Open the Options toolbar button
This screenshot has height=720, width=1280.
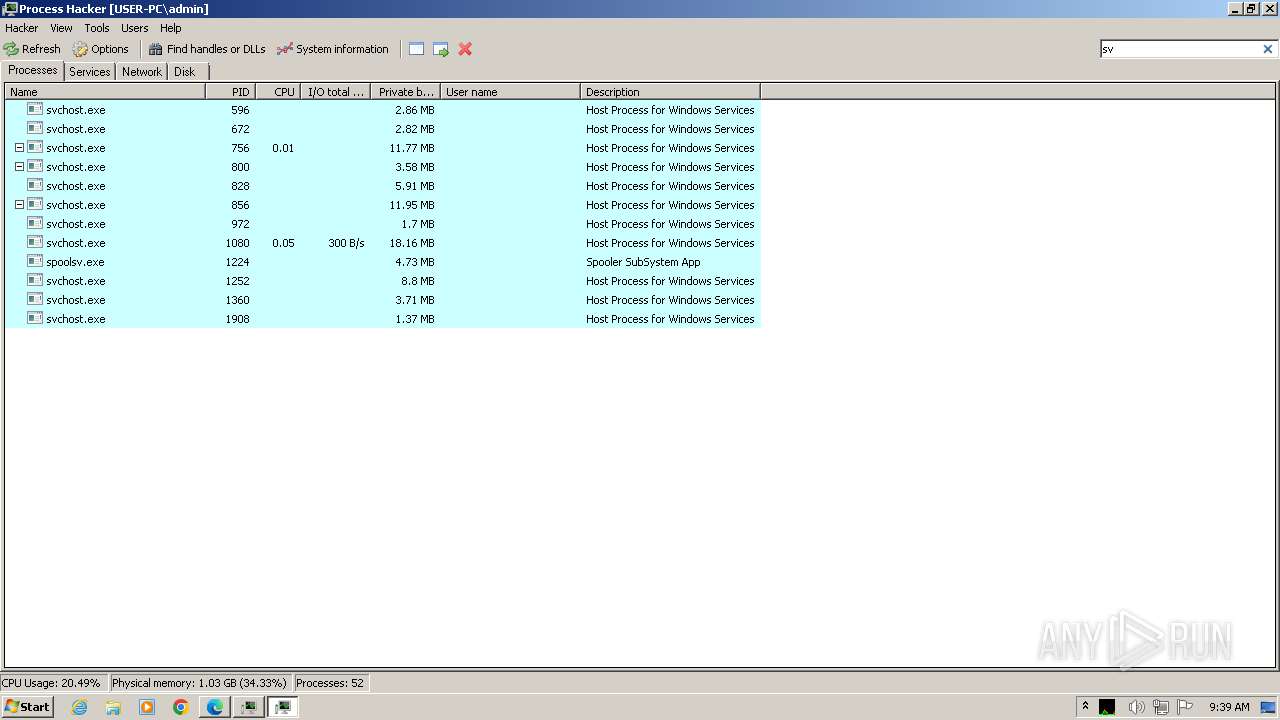(x=101, y=49)
